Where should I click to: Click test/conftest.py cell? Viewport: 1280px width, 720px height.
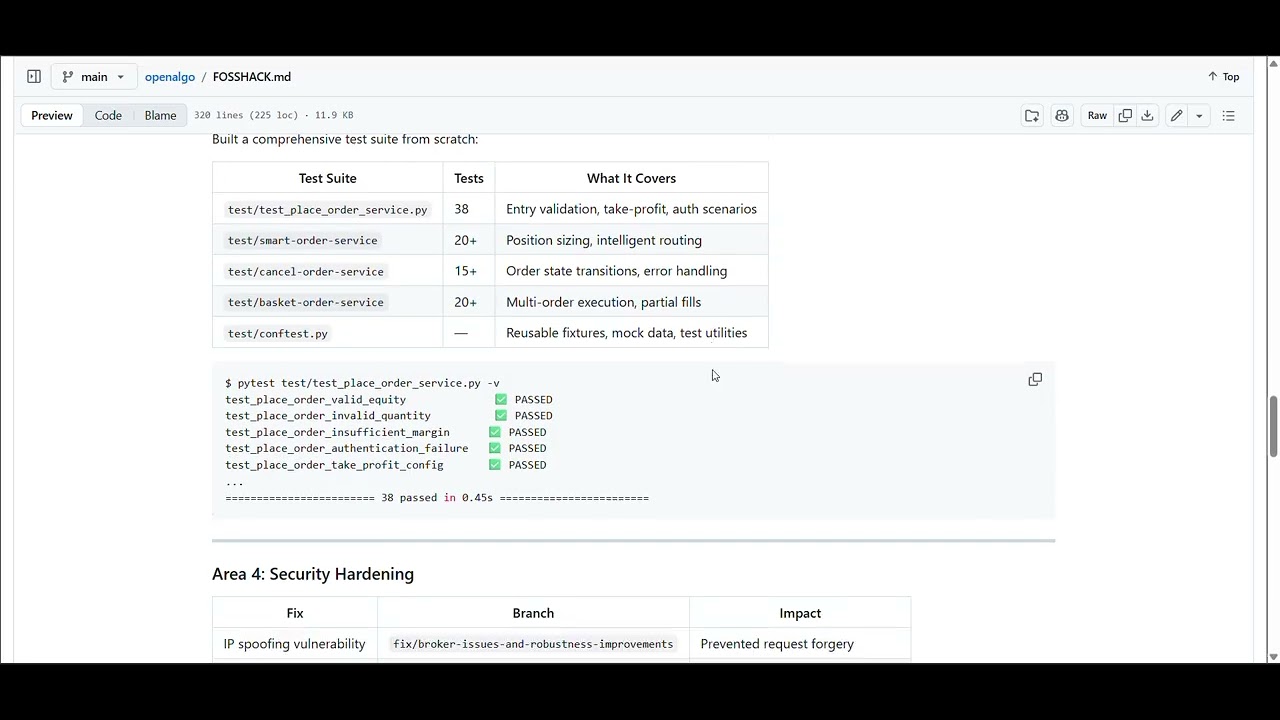click(x=327, y=333)
